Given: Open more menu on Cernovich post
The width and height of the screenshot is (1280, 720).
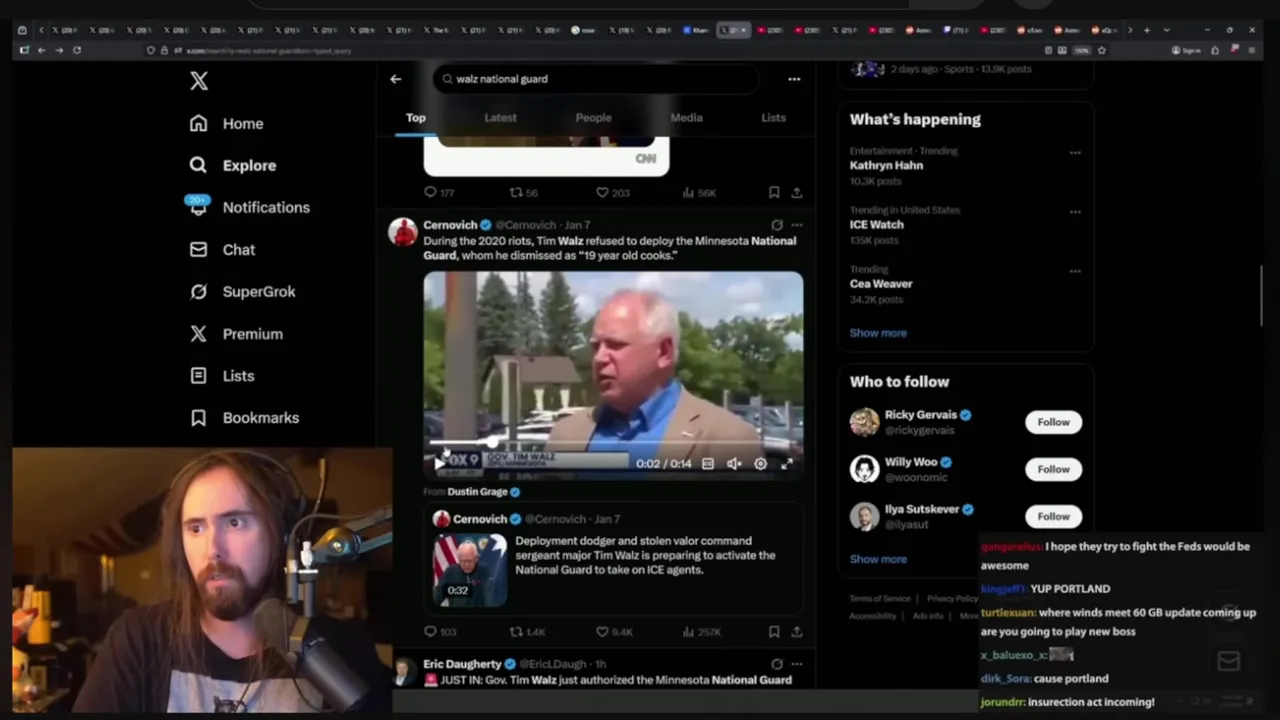Looking at the screenshot, I should 797,225.
